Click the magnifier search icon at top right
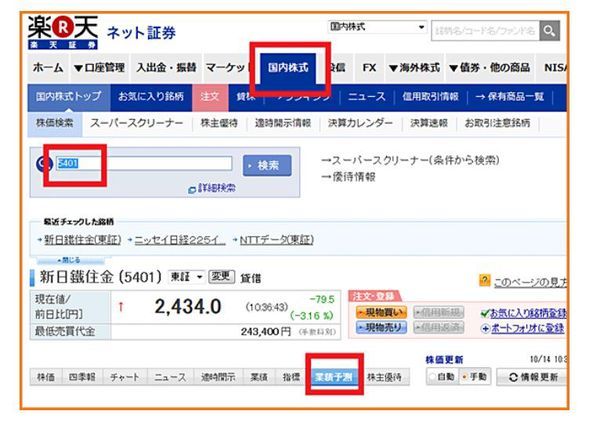Image resolution: width=600 pixels, height=422 pixels. click(x=549, y=31)
